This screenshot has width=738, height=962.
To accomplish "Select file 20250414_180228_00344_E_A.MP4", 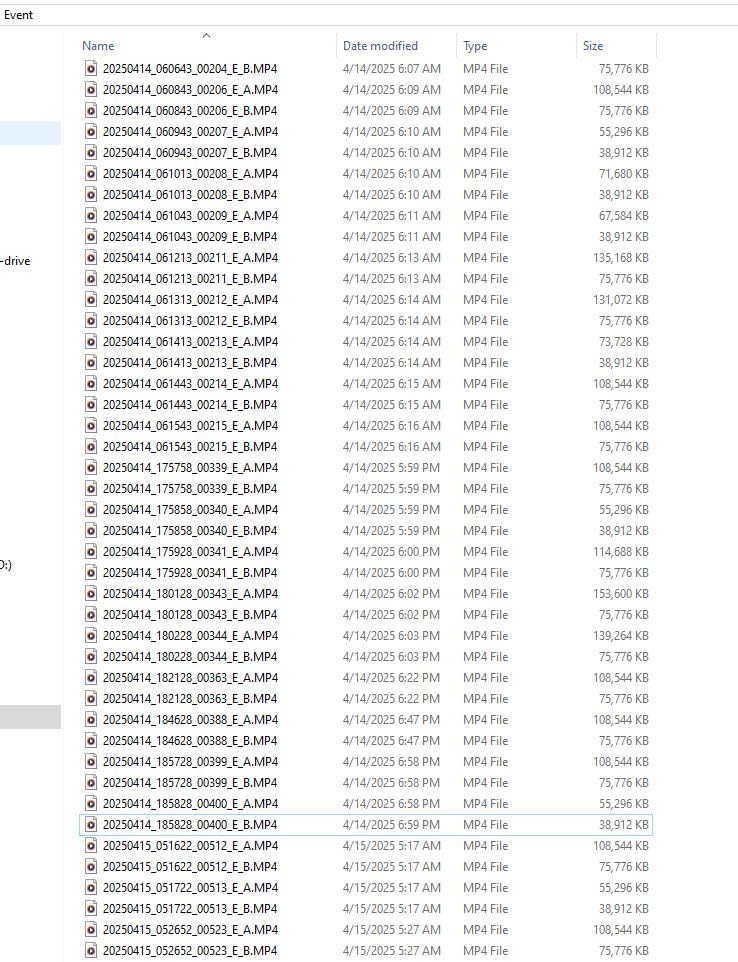I will (x=190, y=636).
